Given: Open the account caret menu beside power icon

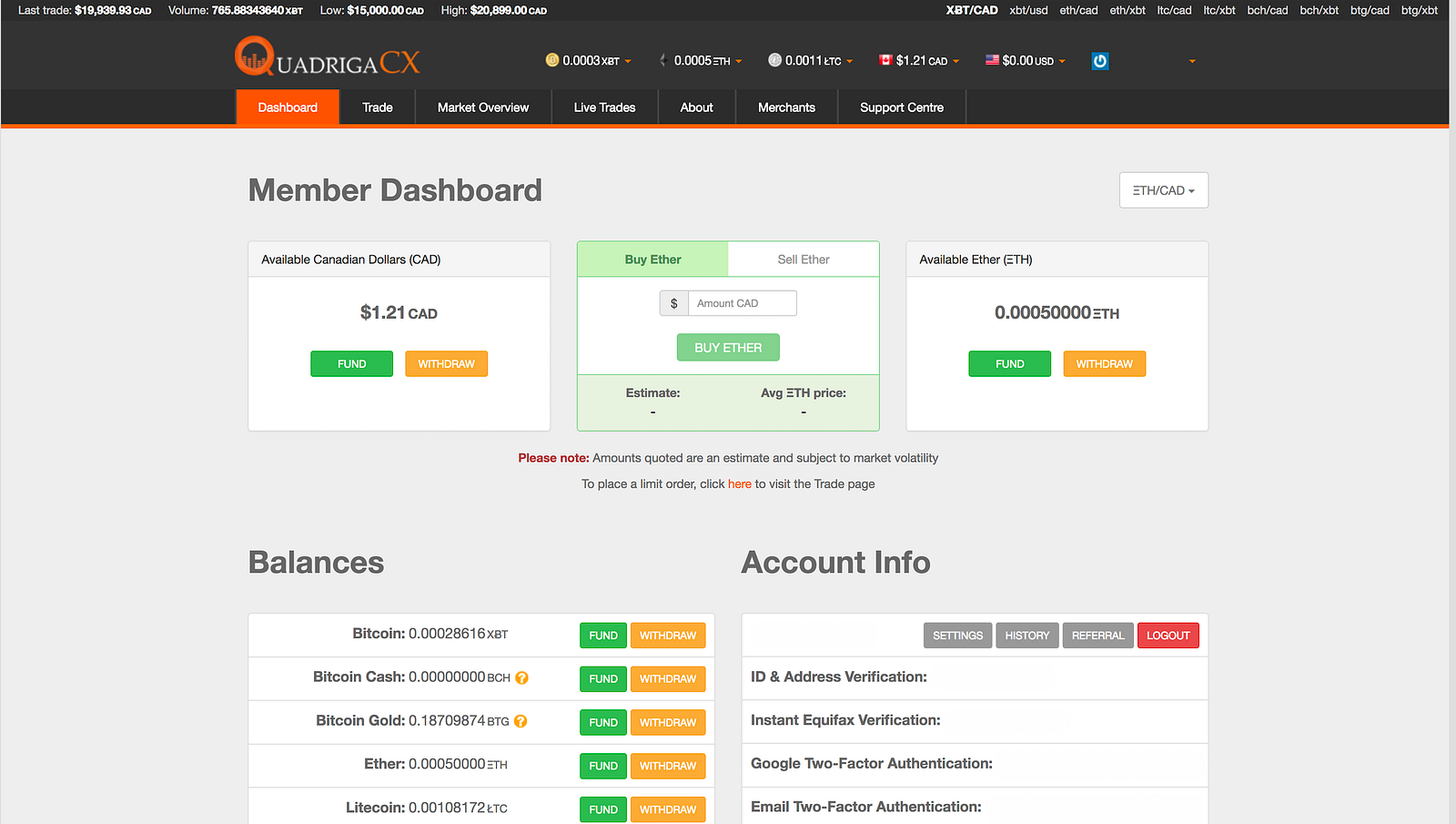Looking at the screenshot, I should tap(1192, 62).
